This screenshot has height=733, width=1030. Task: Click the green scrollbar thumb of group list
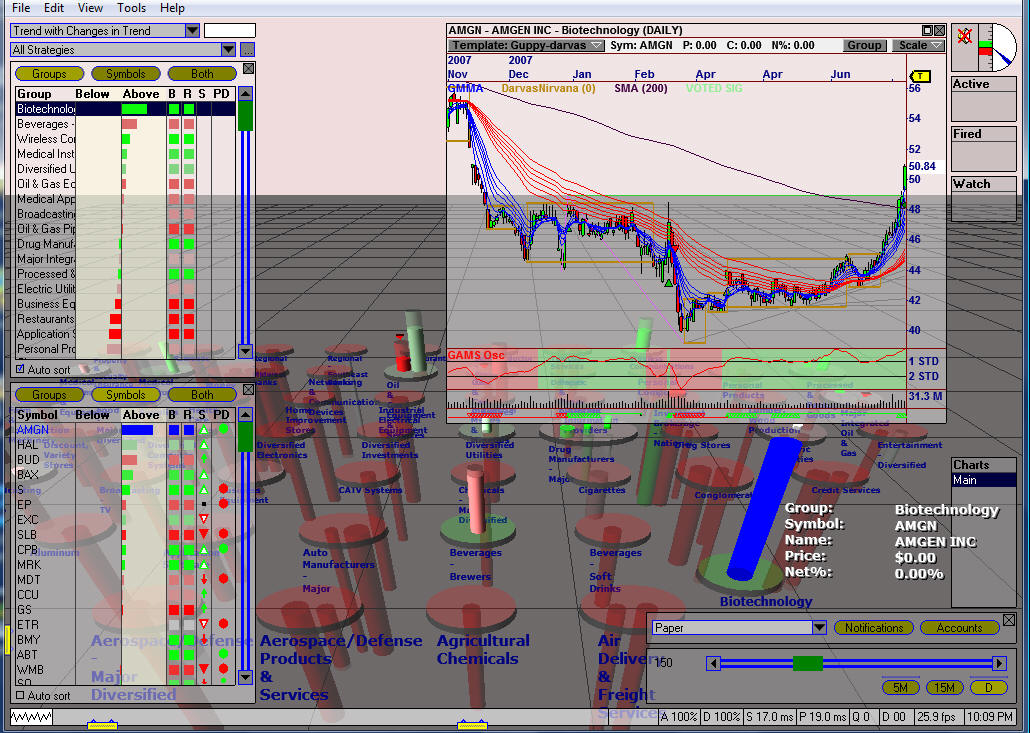click(245, 116)
